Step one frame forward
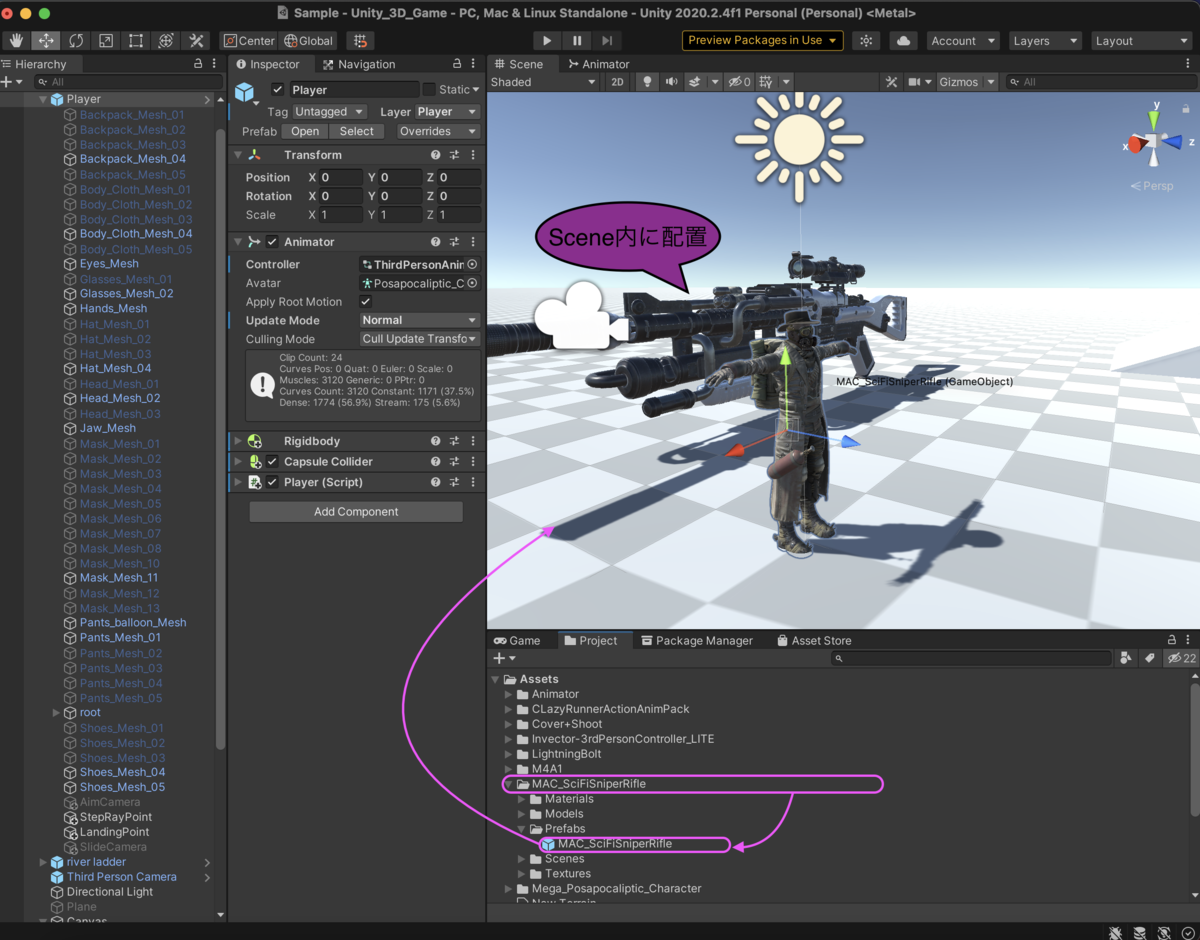The height and width of the screenshot is (940, 1200). tap(607, 41)
